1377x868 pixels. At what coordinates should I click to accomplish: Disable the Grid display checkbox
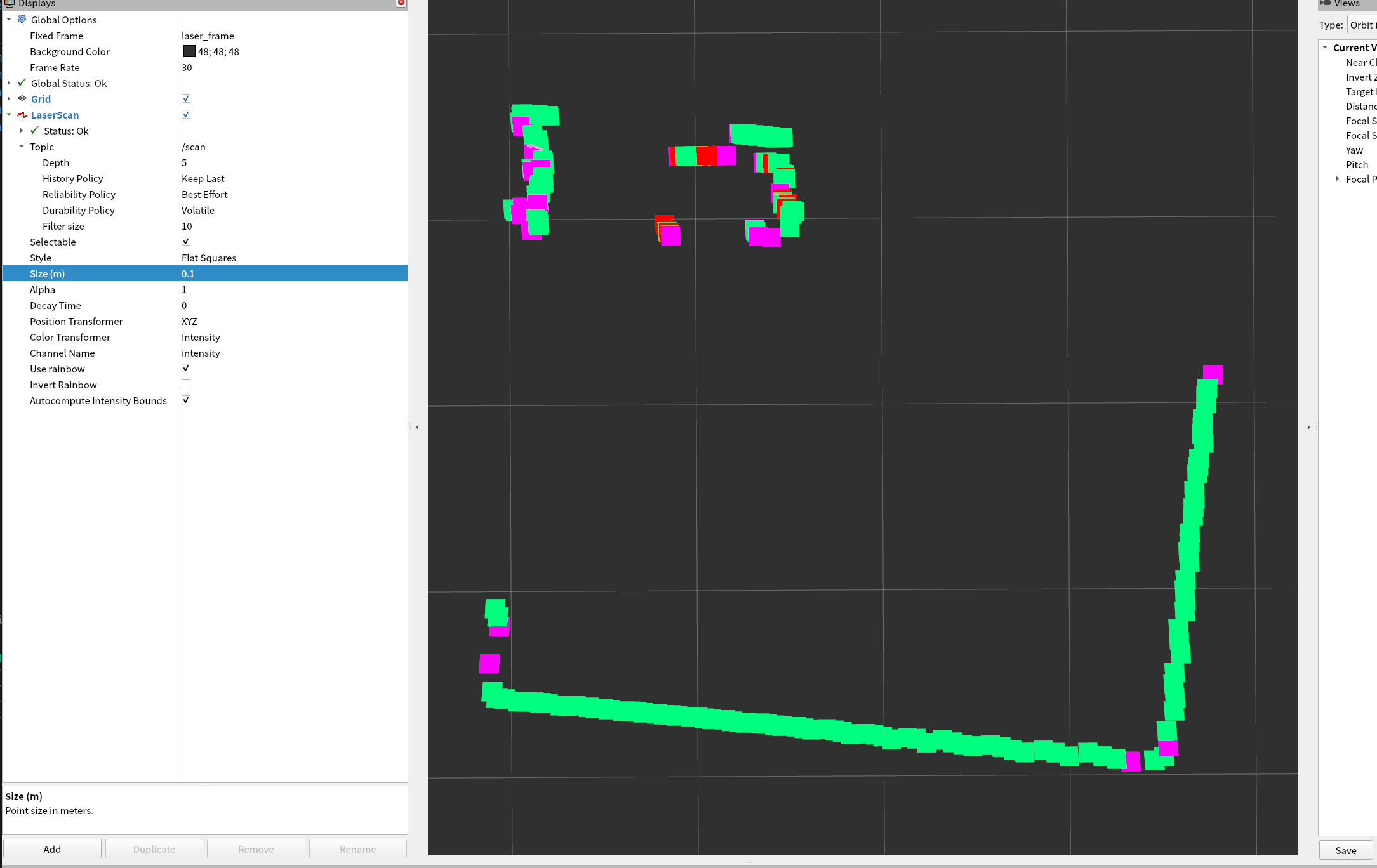pyautogui.click(x=186, y=99)
